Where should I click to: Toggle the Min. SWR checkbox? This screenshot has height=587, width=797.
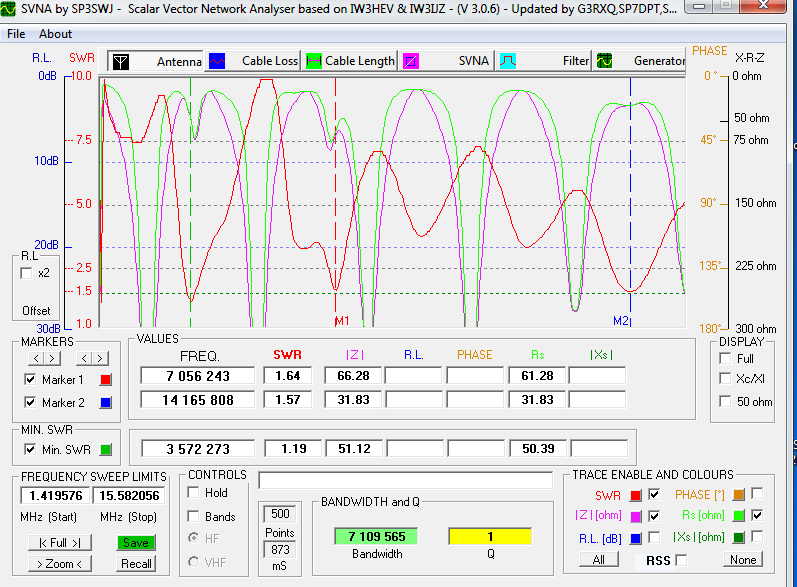point(30,449)
